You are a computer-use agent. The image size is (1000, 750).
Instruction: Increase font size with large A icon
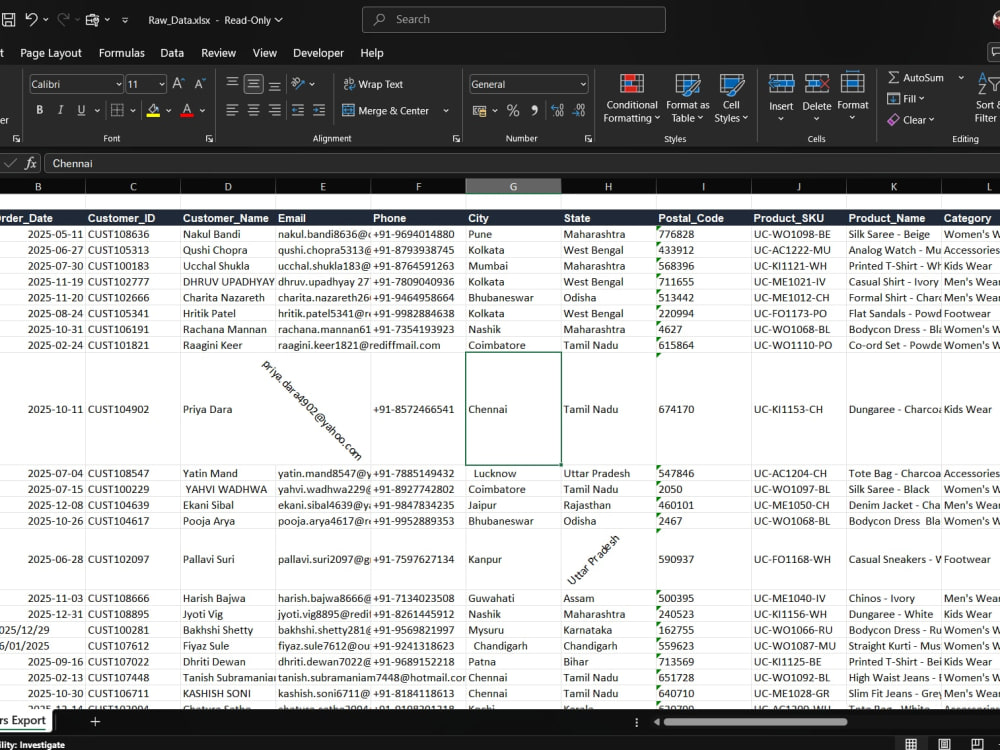[179, 84]
